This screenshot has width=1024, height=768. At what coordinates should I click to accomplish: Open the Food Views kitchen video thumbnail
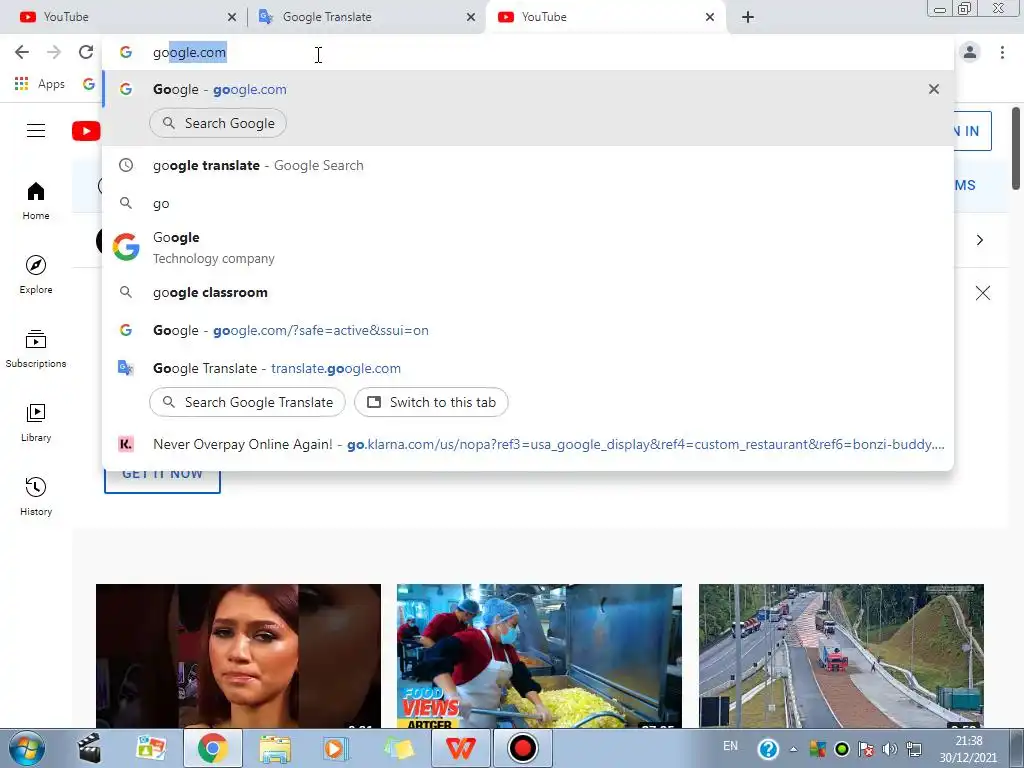(x=539, y=656)
